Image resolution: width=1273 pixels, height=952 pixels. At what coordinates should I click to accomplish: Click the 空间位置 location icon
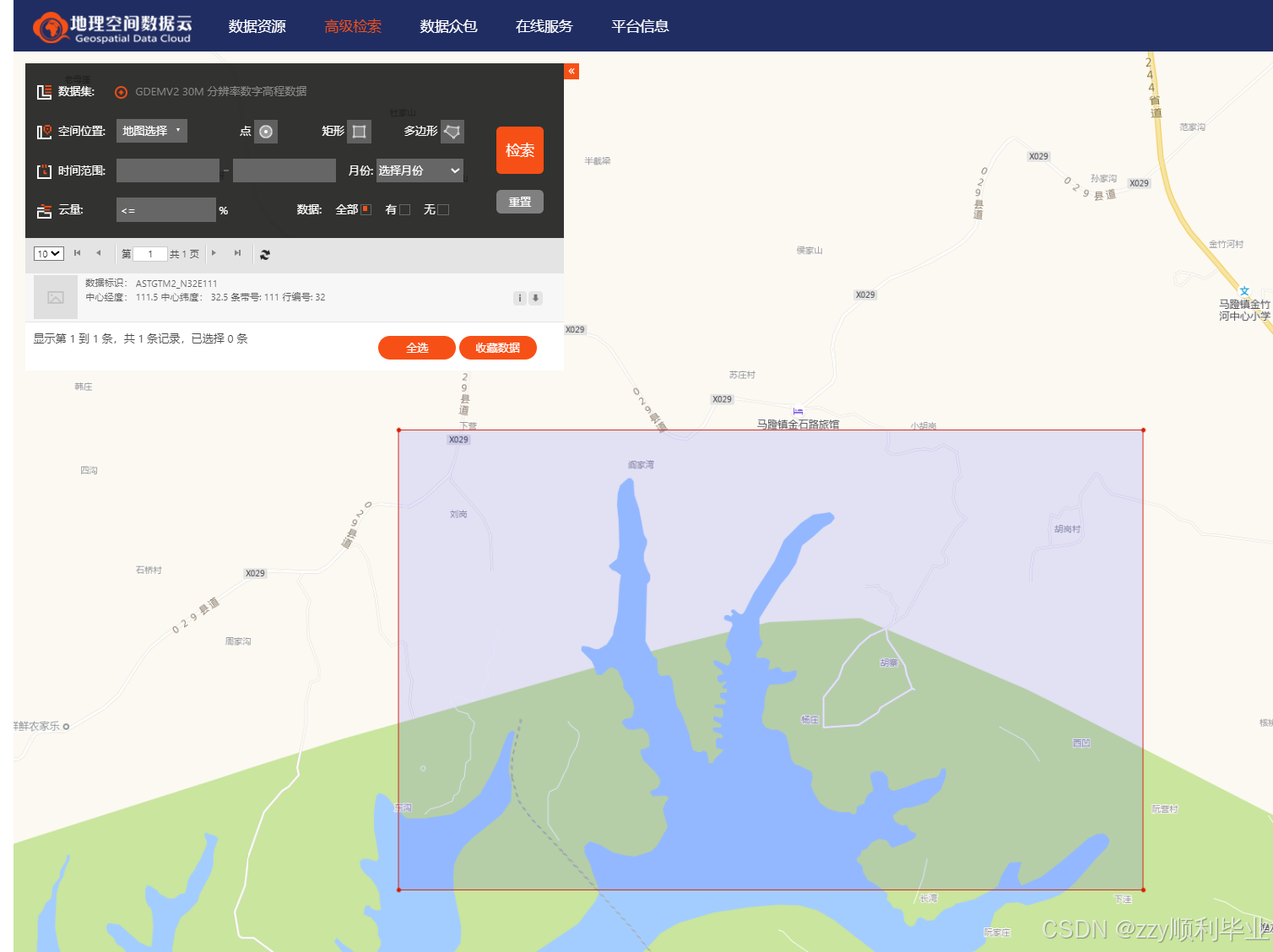click(x=44, y=132)
